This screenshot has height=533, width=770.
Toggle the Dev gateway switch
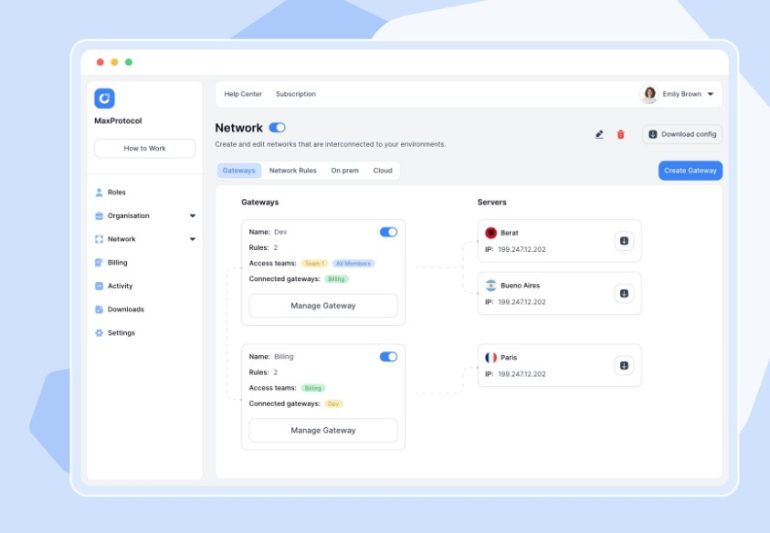[x=388, y=232]
